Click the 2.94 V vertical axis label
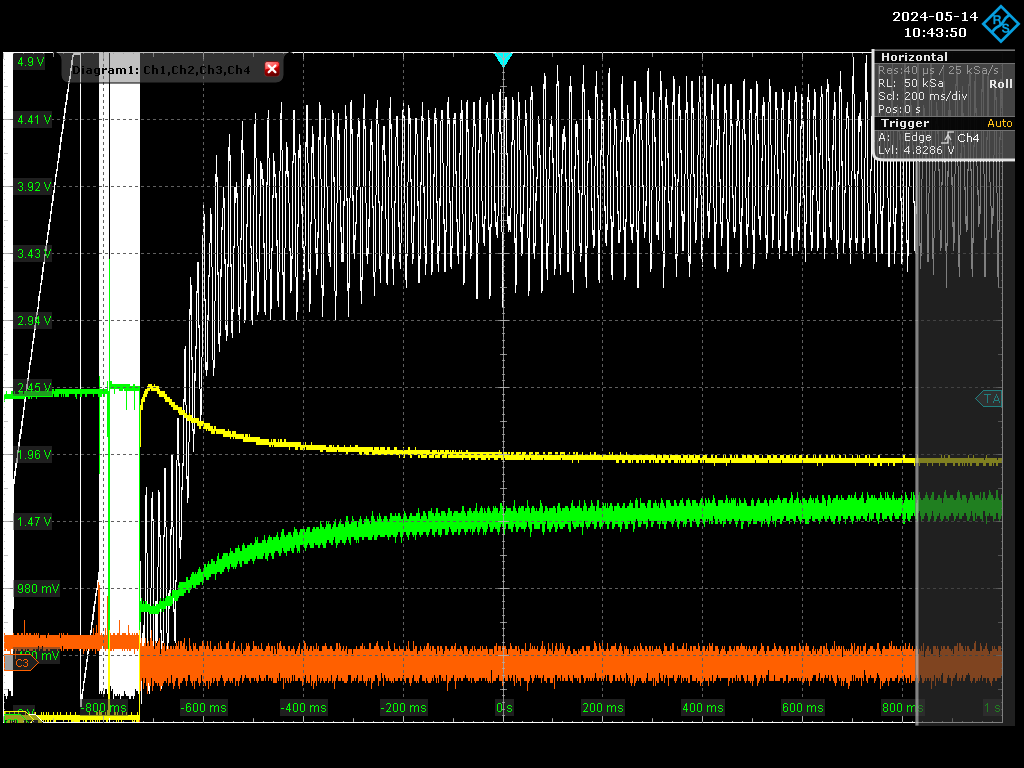Viewport: 1024px width, 768px height. coord(34,321)
